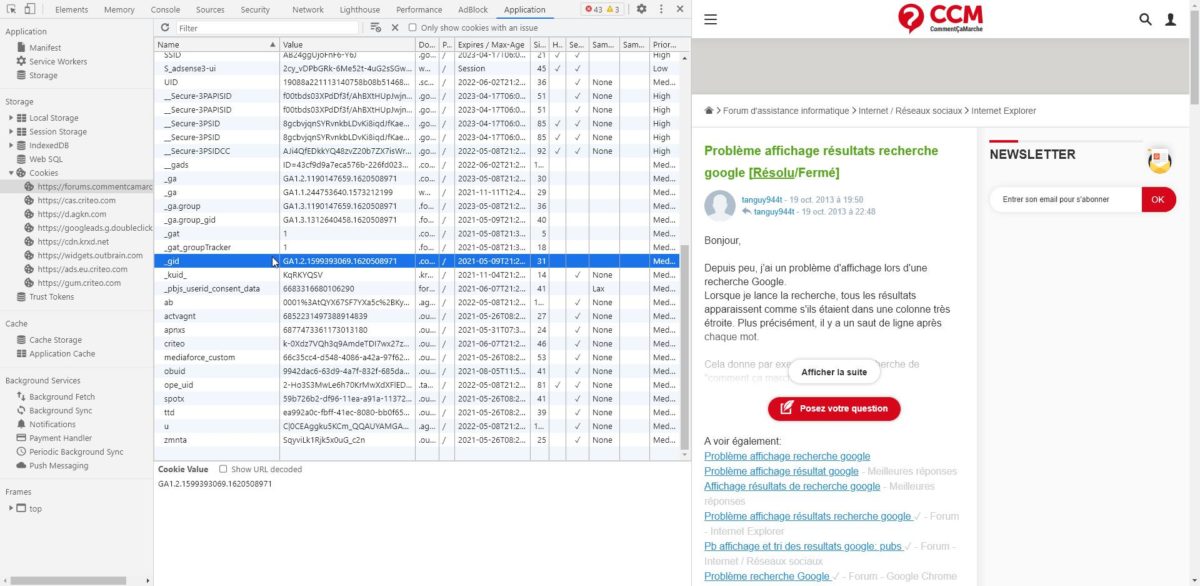Open the Manifest item in the Application sidebar

(x=45, y=48)
